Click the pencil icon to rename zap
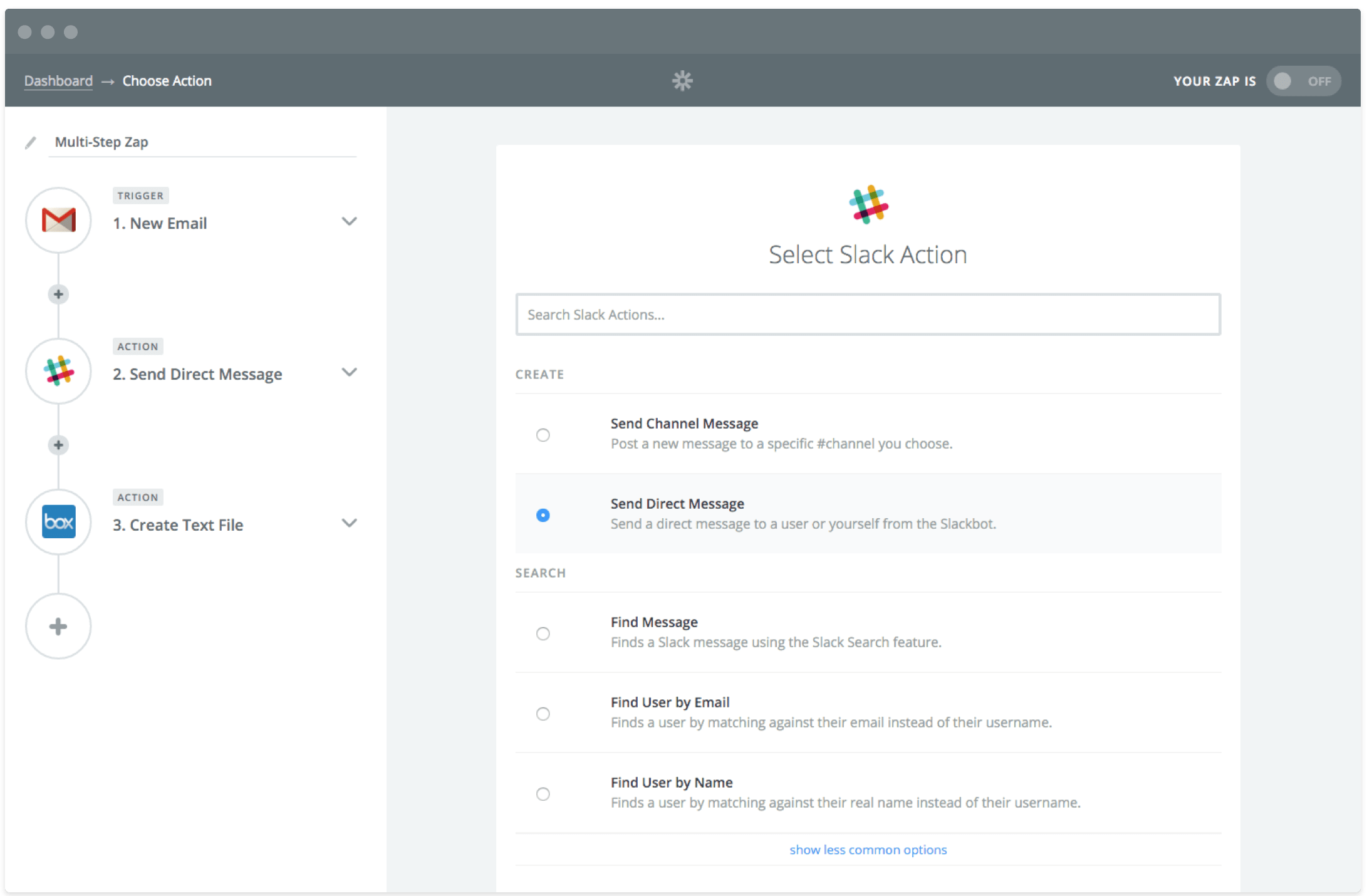Screen dimensions: 1367x896 point(31,143)
